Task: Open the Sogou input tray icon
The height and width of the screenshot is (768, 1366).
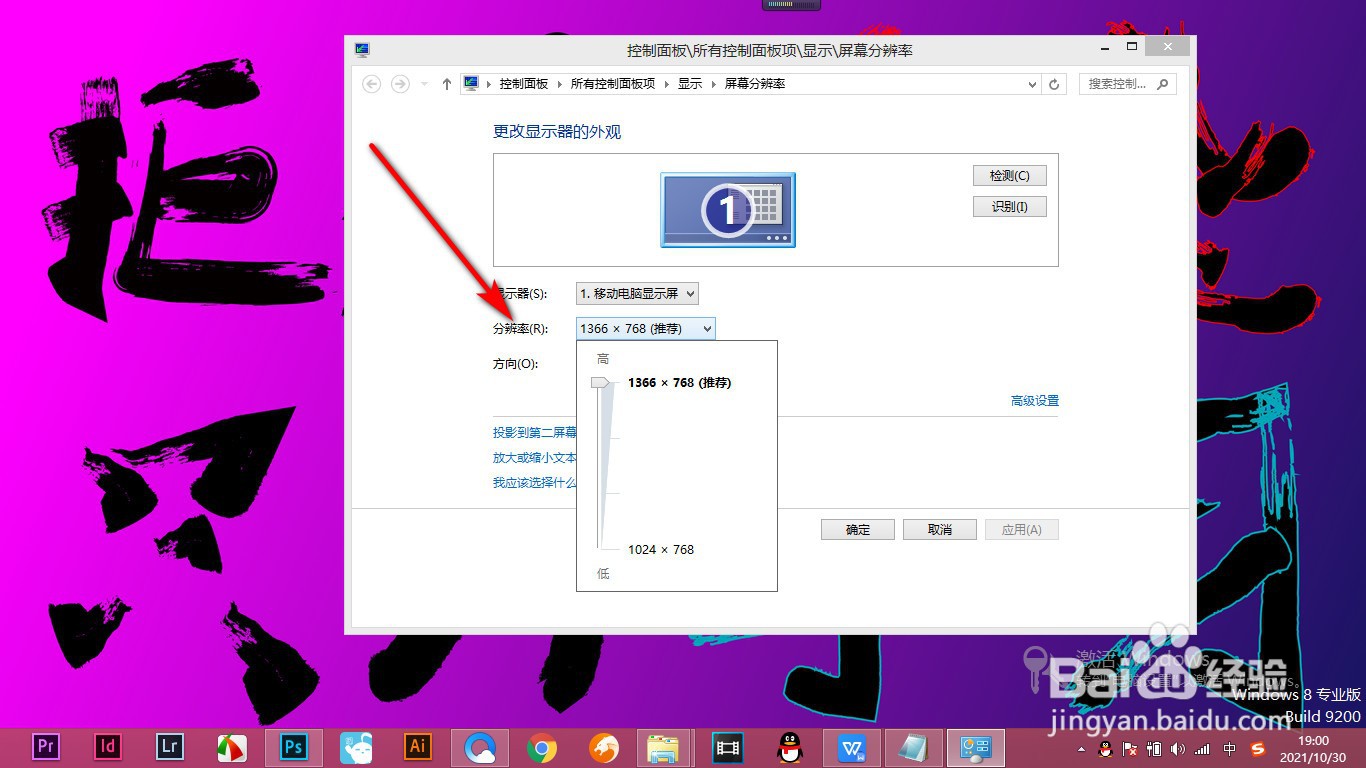Action: (x=1258, y=748)
